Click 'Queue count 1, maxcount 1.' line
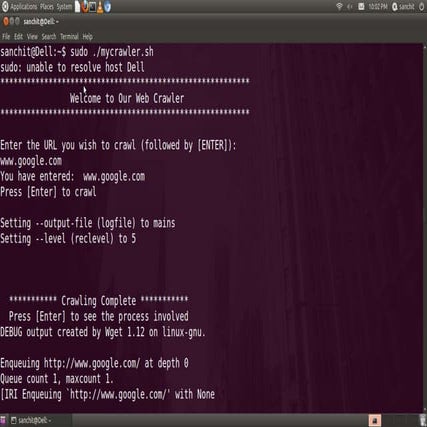The width and height of the screenshot is (427, 427). point(57,379)
